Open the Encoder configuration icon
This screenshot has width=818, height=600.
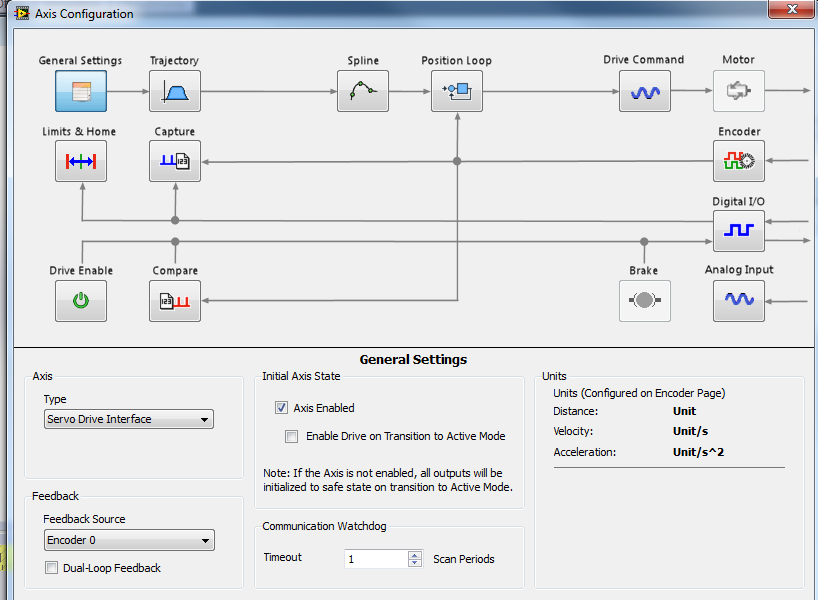(x=738, y=161)
